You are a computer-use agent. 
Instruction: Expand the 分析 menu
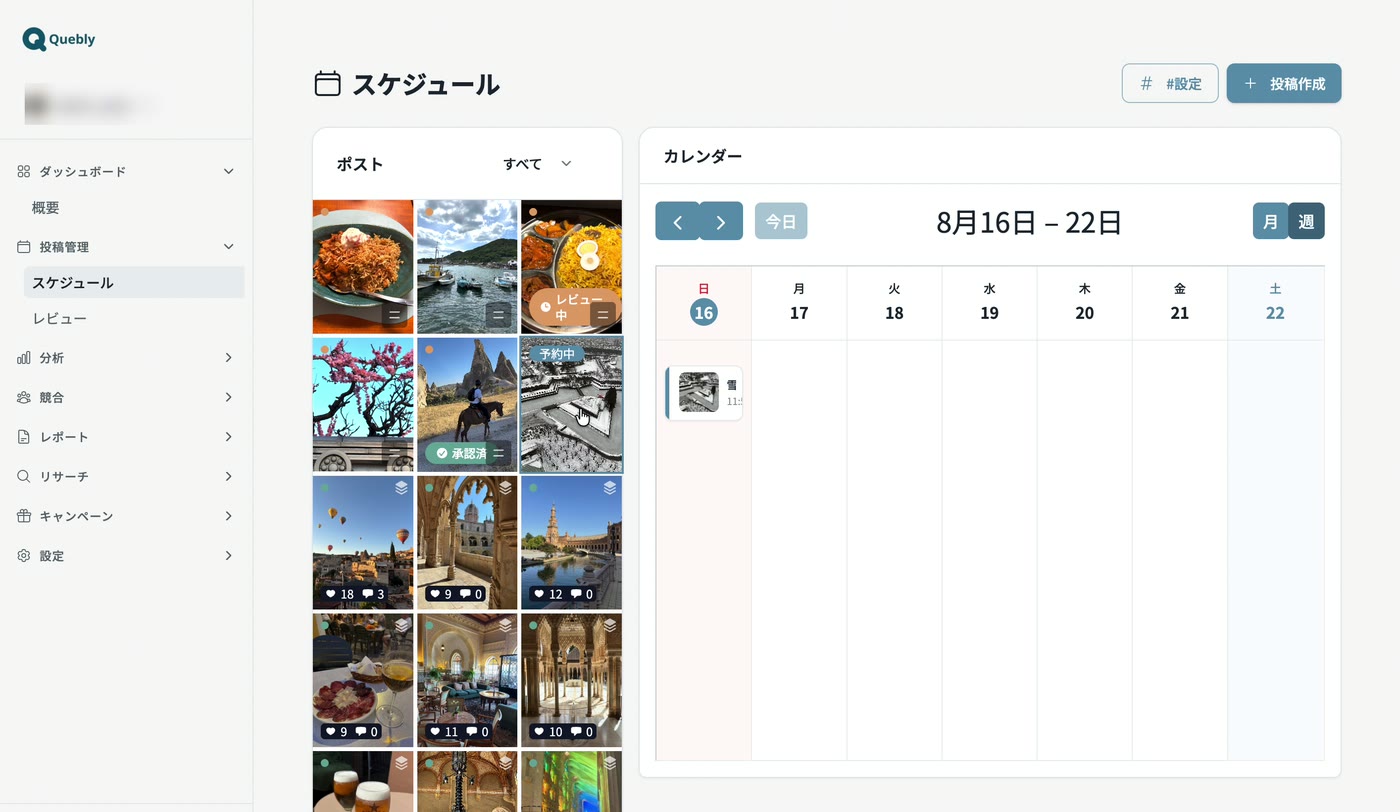228,357
